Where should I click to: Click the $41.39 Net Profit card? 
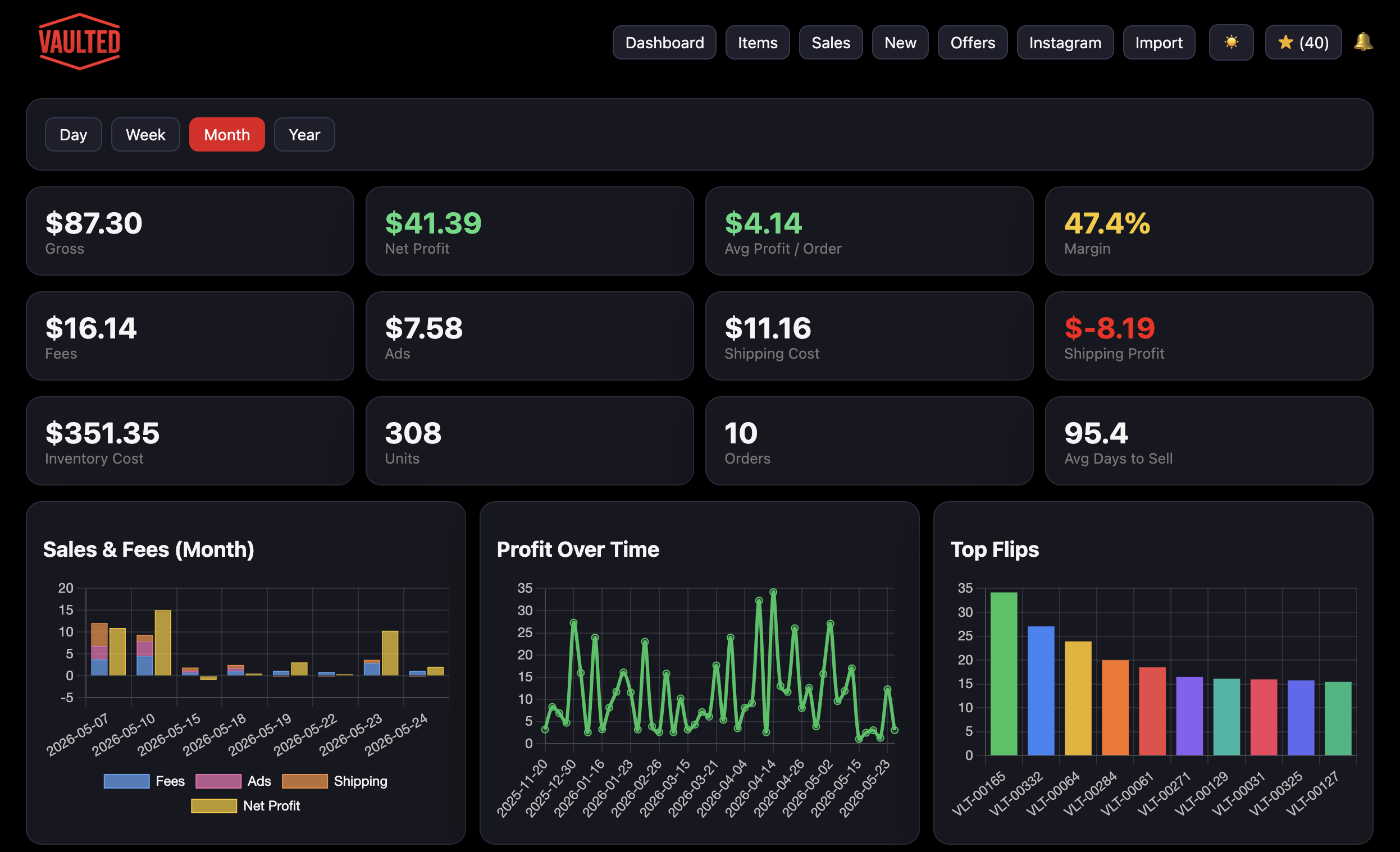530,231
